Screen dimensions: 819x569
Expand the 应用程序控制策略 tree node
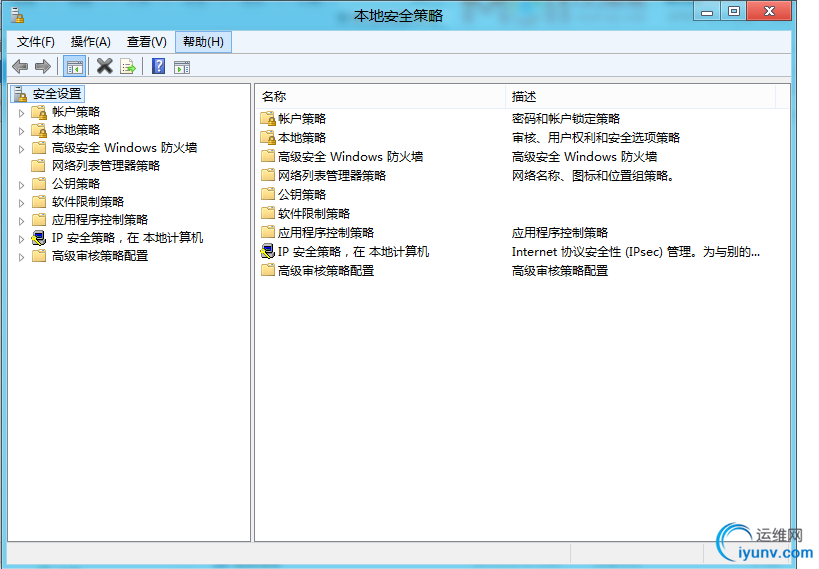21,221
